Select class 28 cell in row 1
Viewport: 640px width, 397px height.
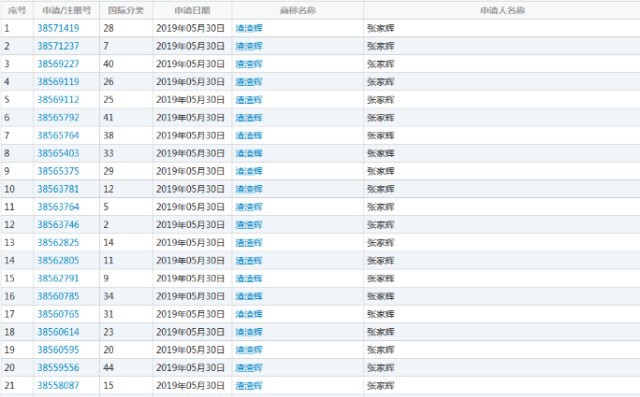126,28
